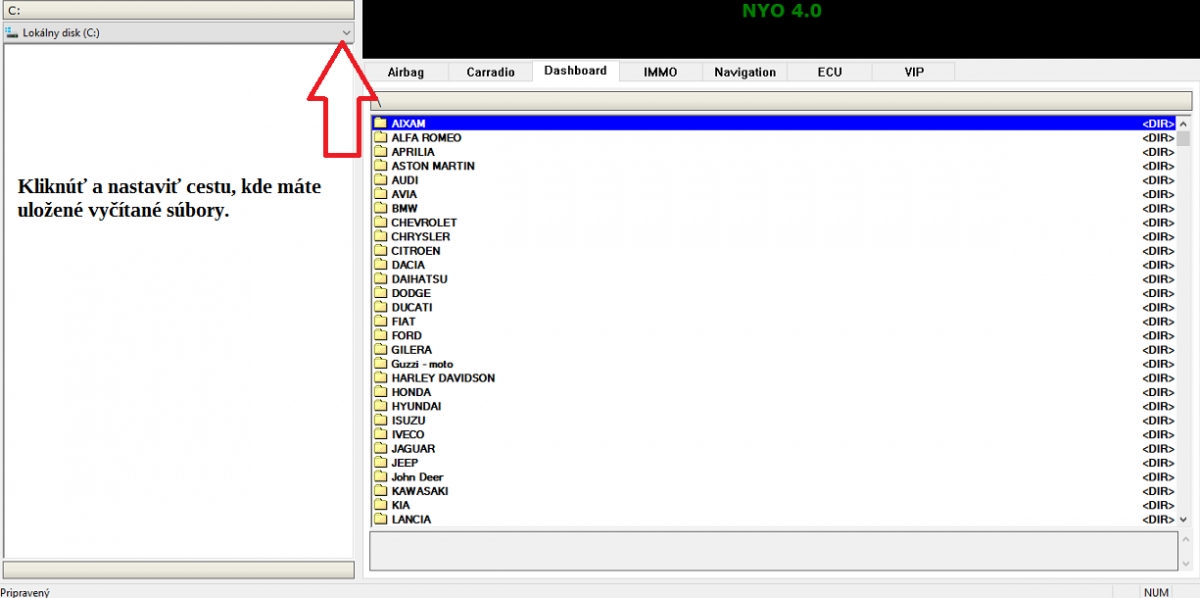Click the AIXAM folder icon
1200x598 pixels.
point(380,123)
